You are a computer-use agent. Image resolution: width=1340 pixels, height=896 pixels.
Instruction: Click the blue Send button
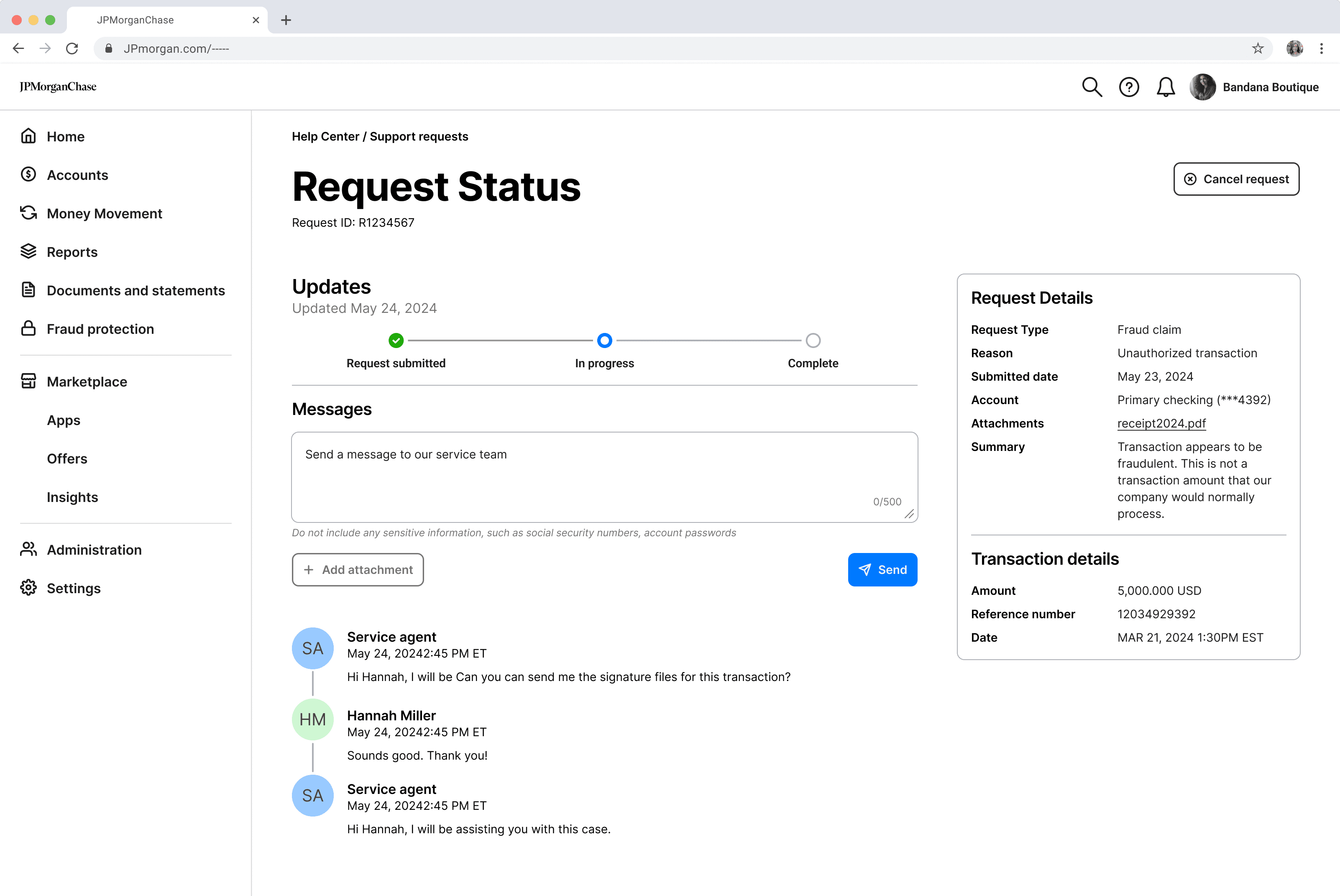point(882,569)
